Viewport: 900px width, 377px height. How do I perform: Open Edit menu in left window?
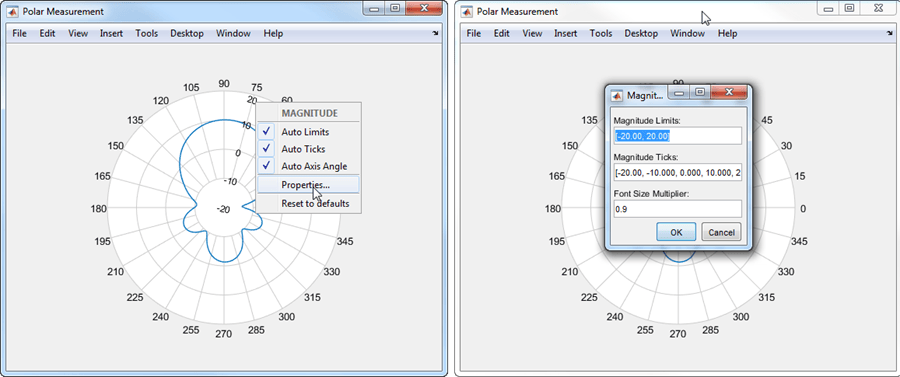[47, 33]
